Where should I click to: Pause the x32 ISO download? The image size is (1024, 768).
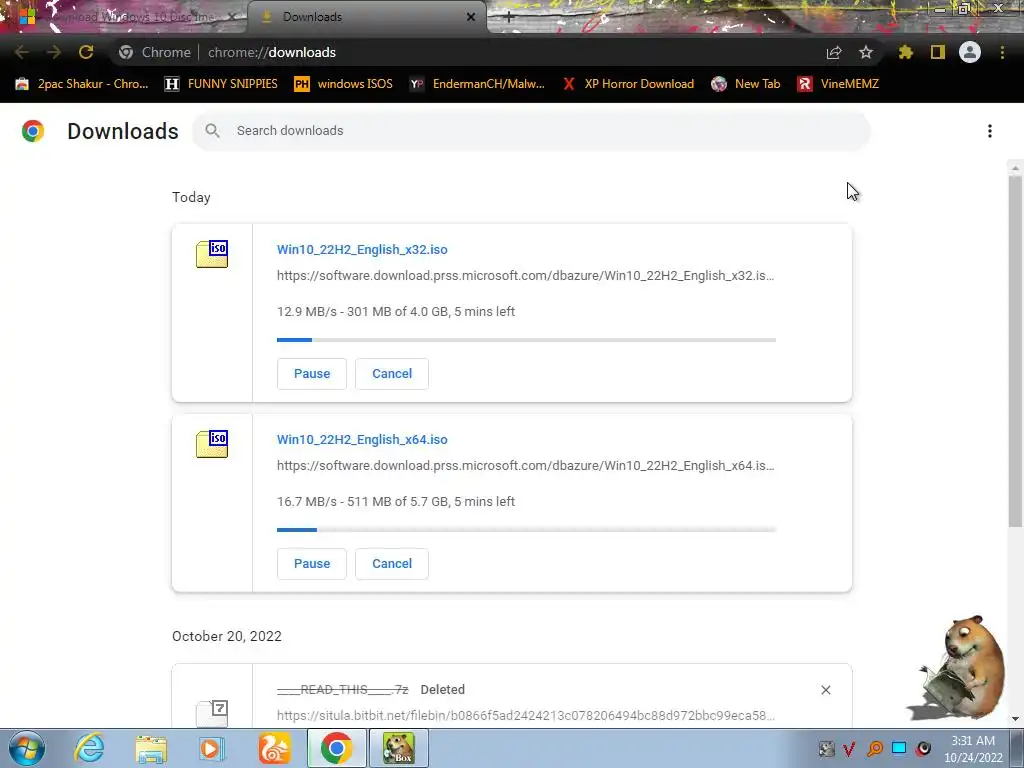tap(312, 374)
